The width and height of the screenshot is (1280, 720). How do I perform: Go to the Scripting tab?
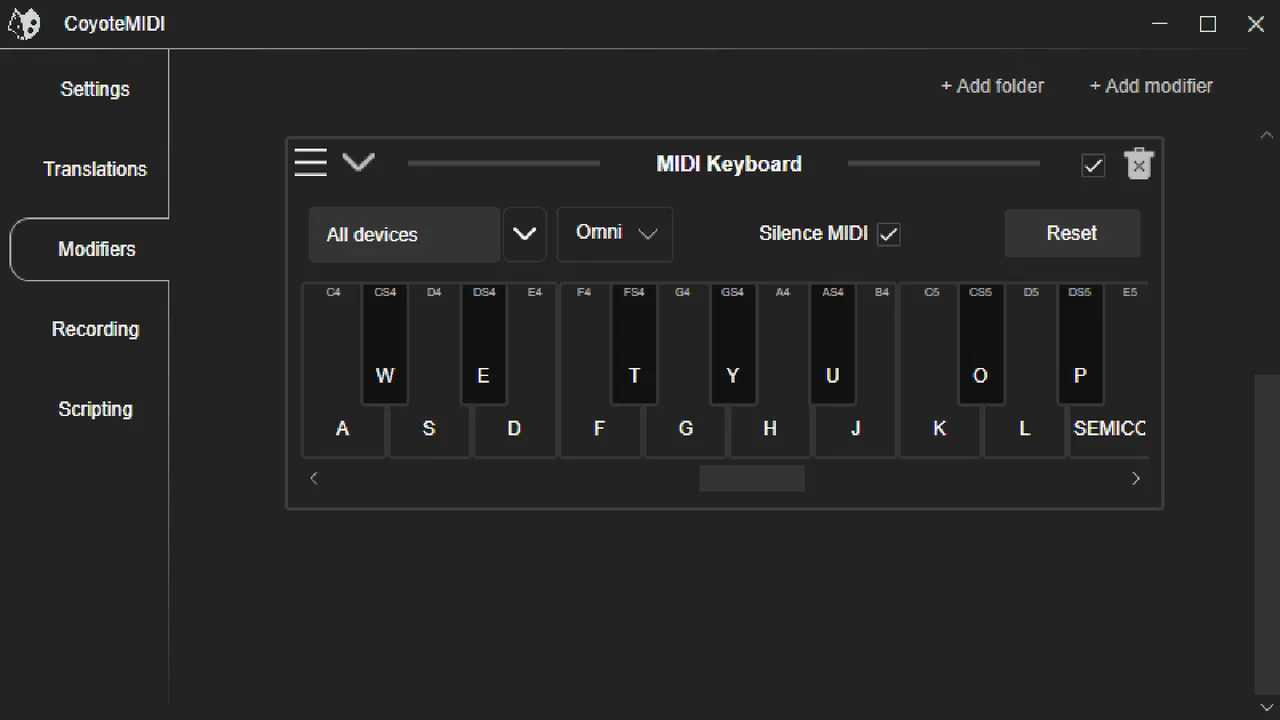tap(95, 409)
